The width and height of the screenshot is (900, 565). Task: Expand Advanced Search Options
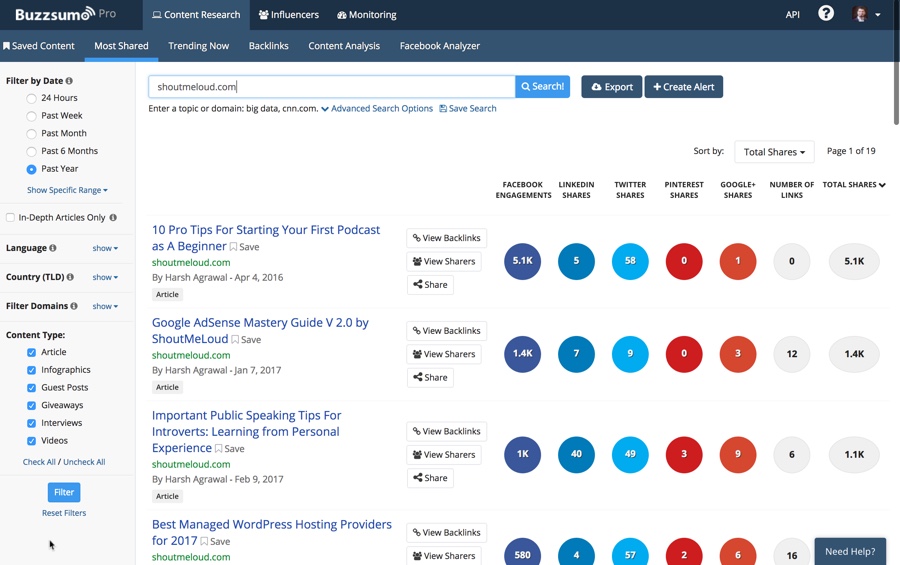point(377,109)
